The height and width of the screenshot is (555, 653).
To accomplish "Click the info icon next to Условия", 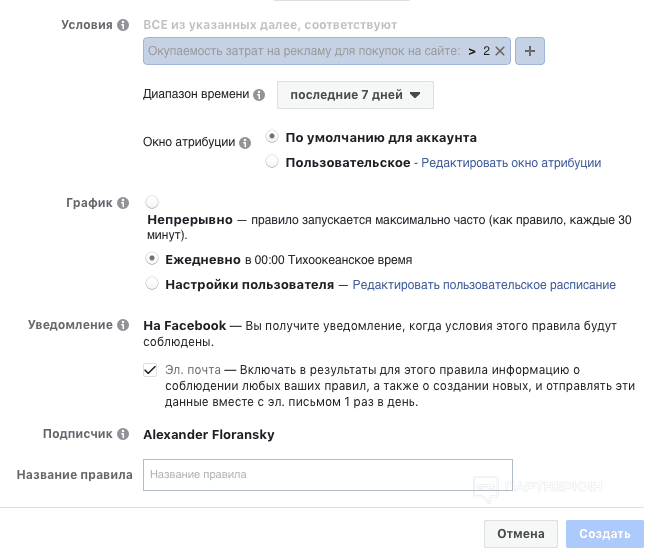I will [x=122, y=25].
